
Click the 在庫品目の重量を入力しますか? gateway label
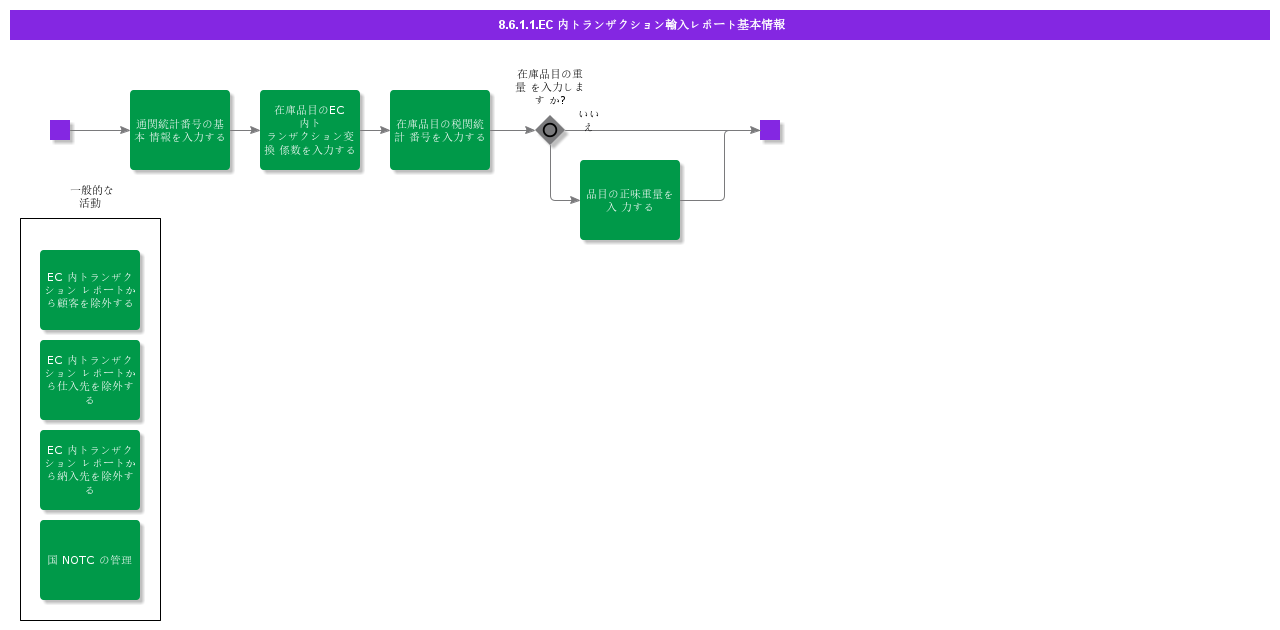pos(550,87)
